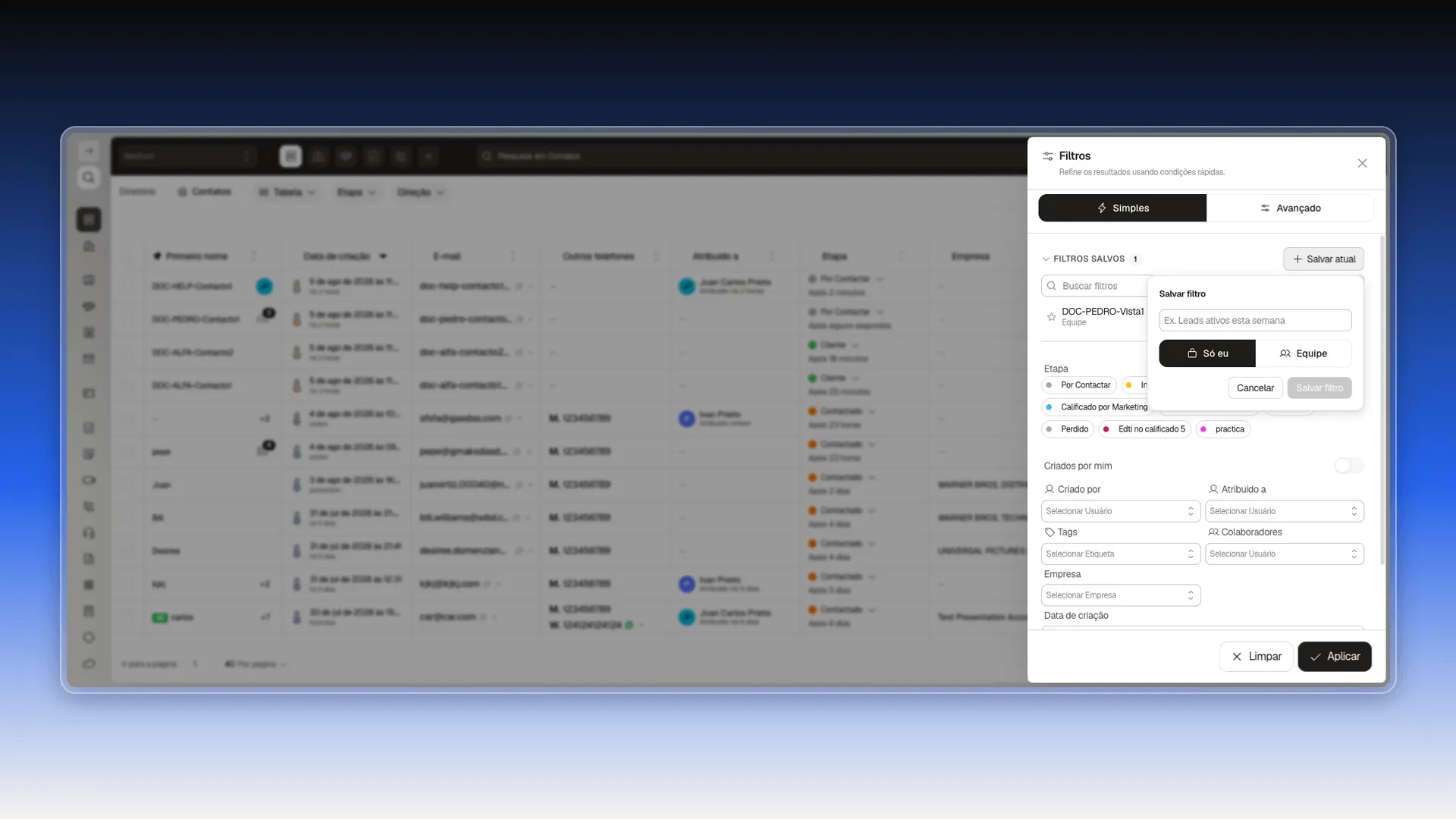
Task: Star the DOC-PEDRO-Vista1 saved filter
Action: [1051, 317]
